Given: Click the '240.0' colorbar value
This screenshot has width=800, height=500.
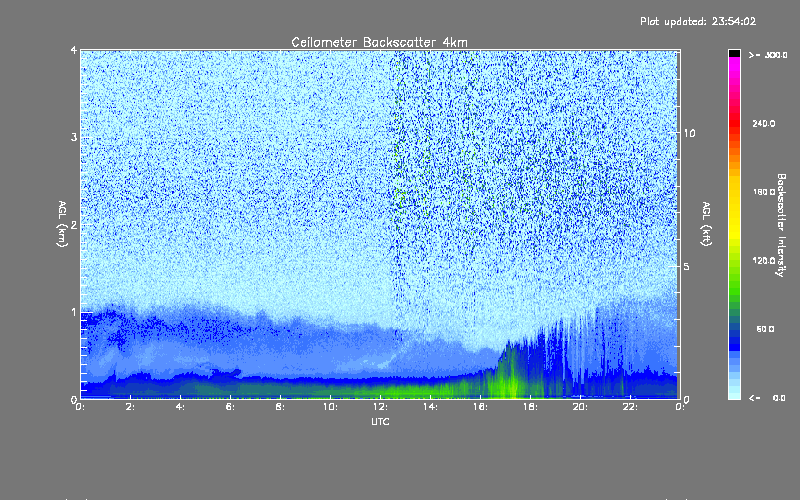Looking at the screenshot, I should 764,123.
